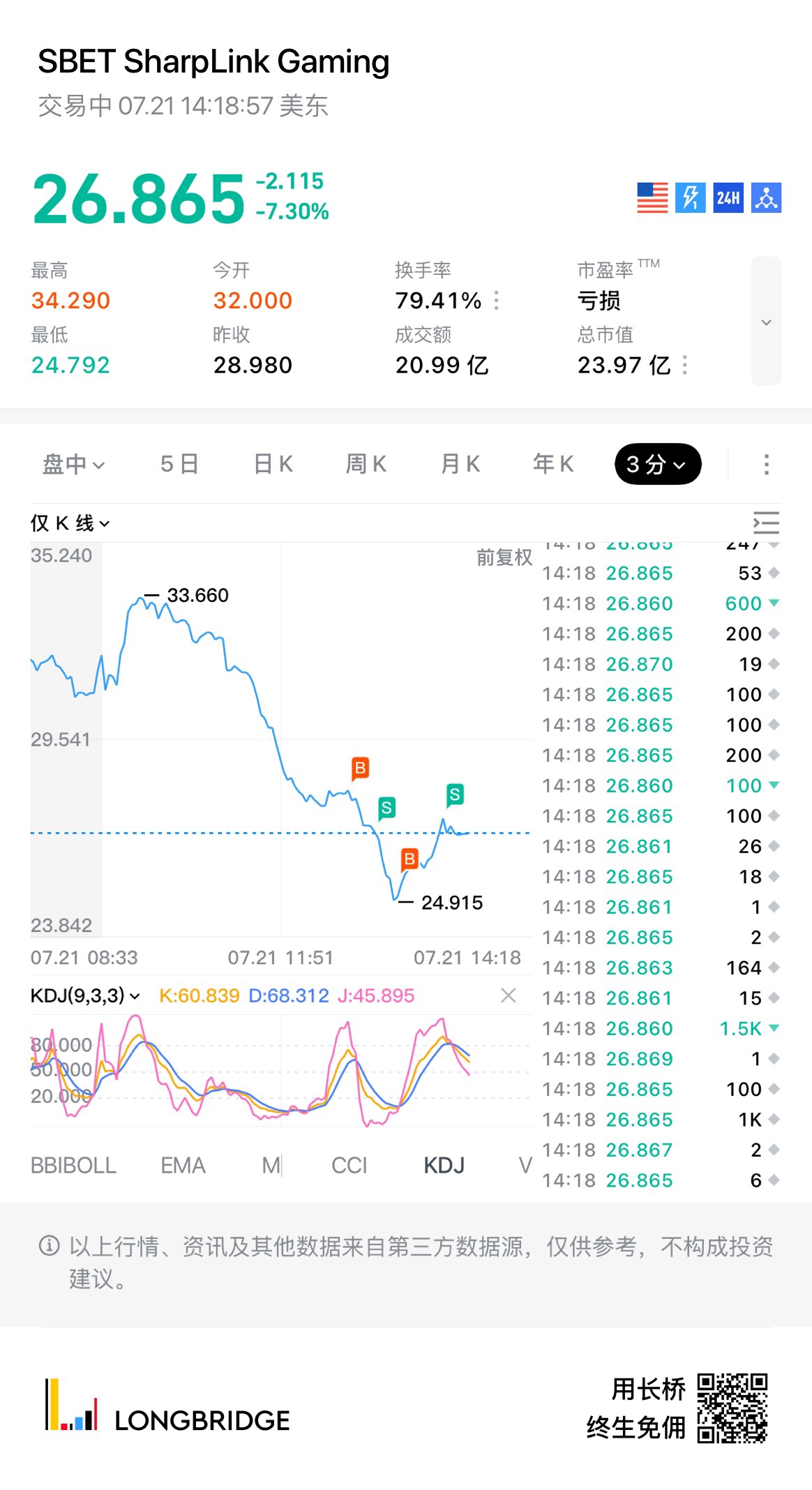Tap the 最高 value 34.290
812x1490 pixels.
click(70, 301)
